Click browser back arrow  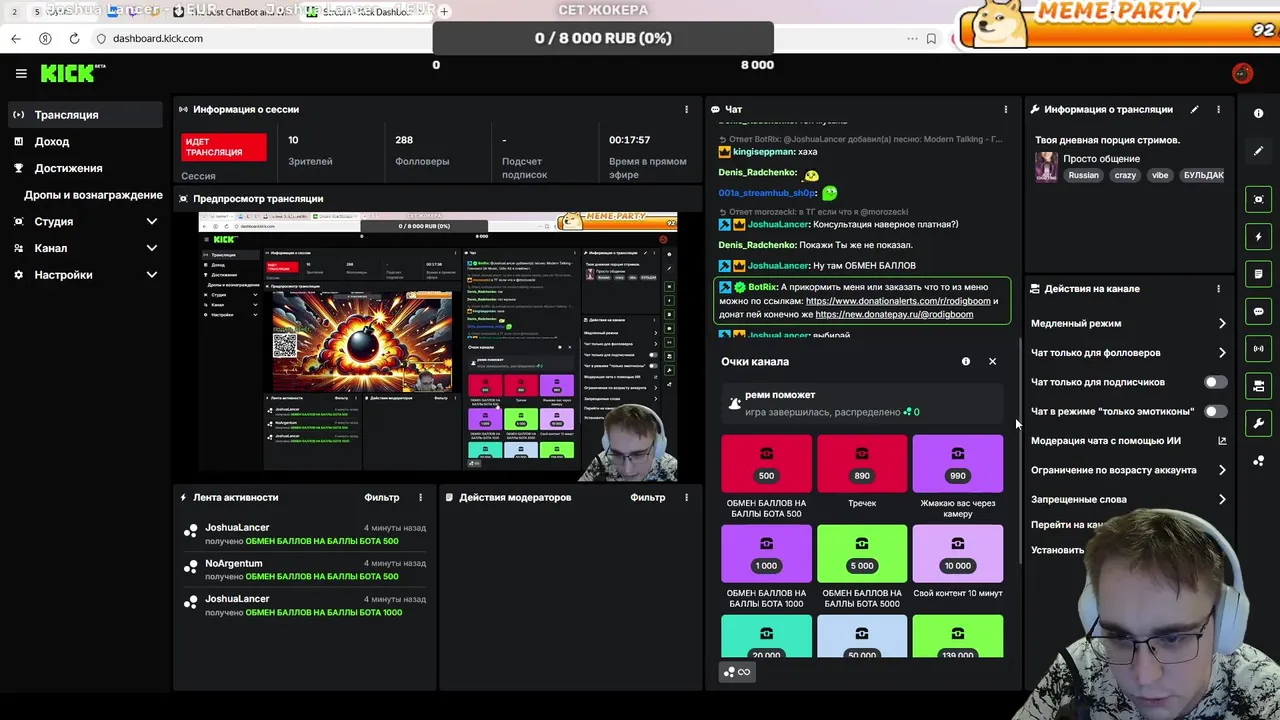[16, 38]
